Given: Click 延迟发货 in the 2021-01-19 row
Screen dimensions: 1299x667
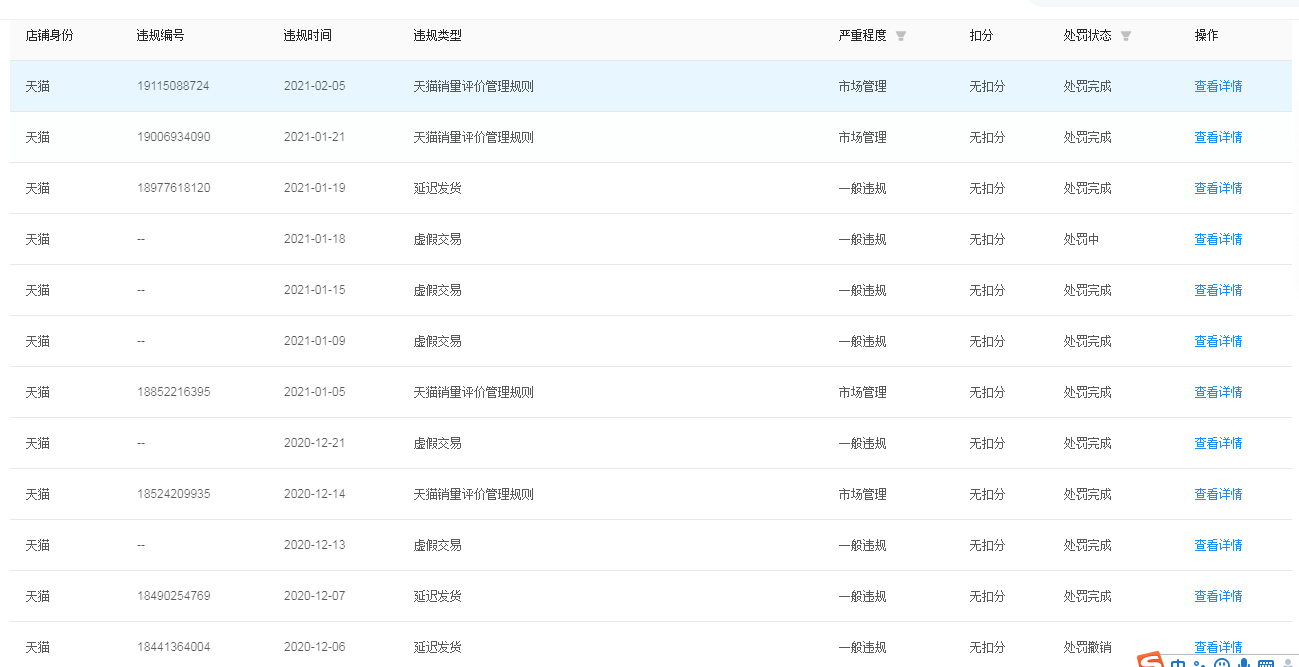Looking at the screenshot, I should tap(437, 188).
